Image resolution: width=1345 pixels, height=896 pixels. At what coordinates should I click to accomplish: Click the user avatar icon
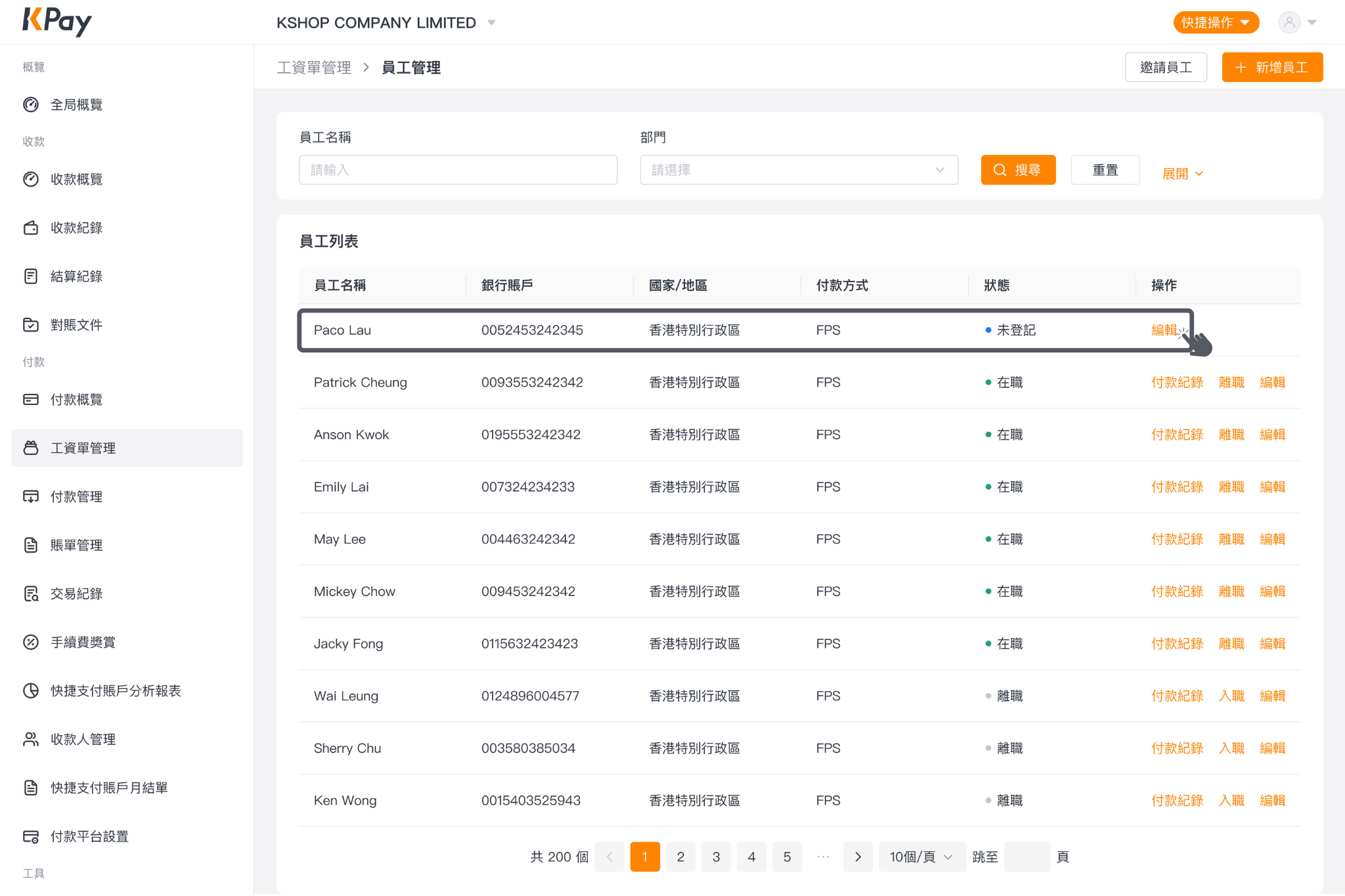(x=1289, y=23)
